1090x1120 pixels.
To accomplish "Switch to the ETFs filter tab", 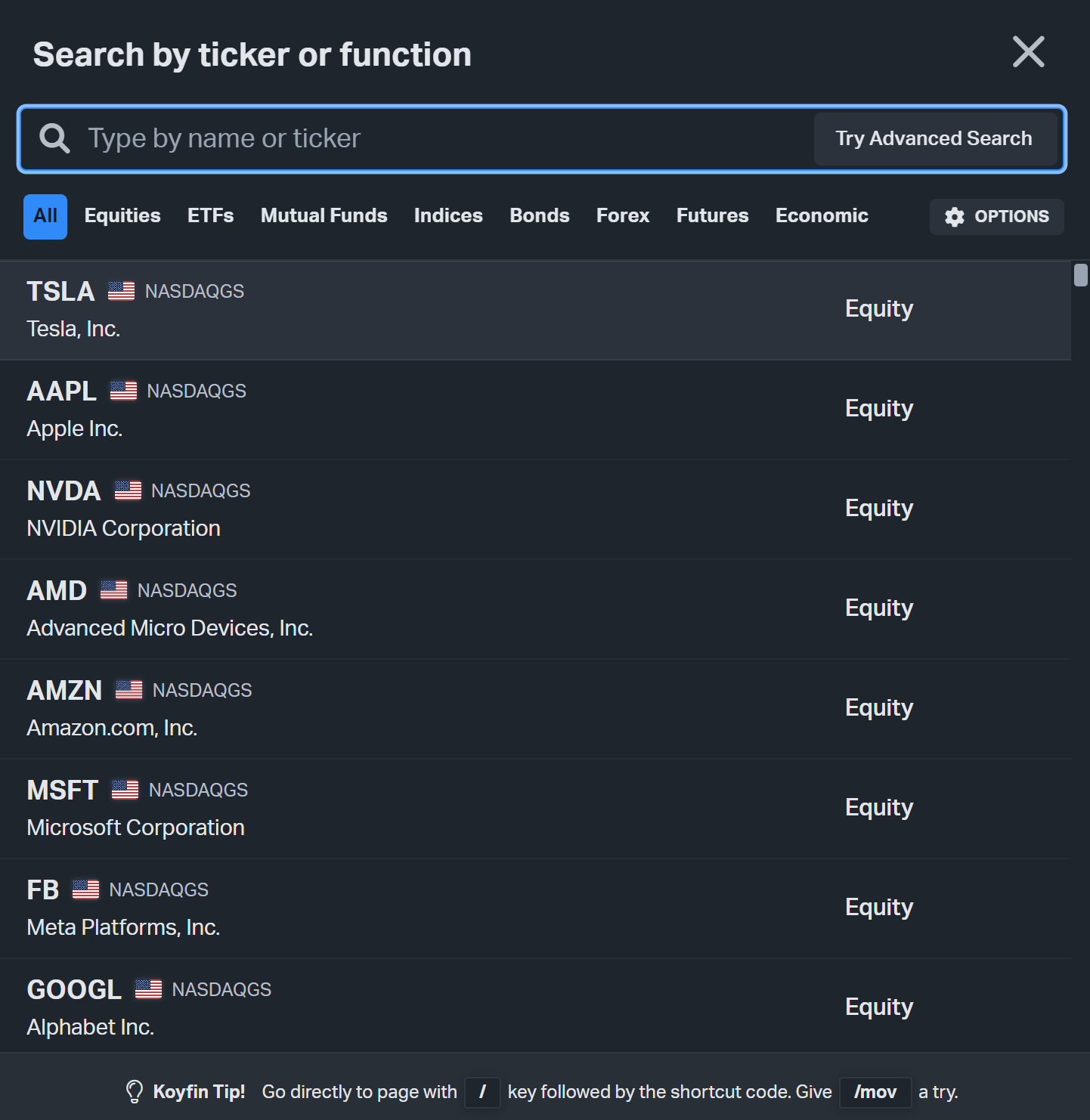I will (211, 216).
